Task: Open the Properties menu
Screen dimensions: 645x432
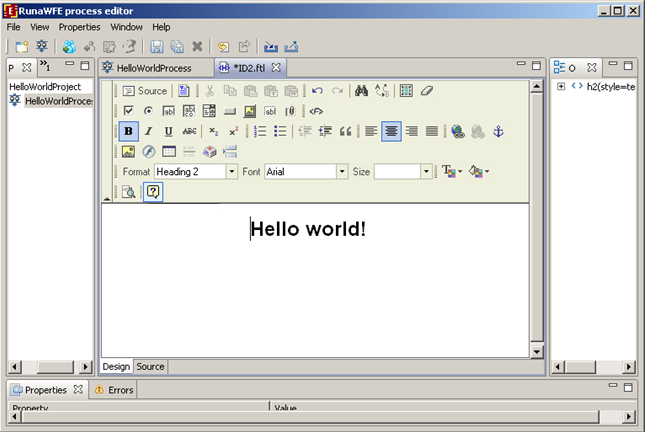Action: pyautogui.click(x=79, y=27)
